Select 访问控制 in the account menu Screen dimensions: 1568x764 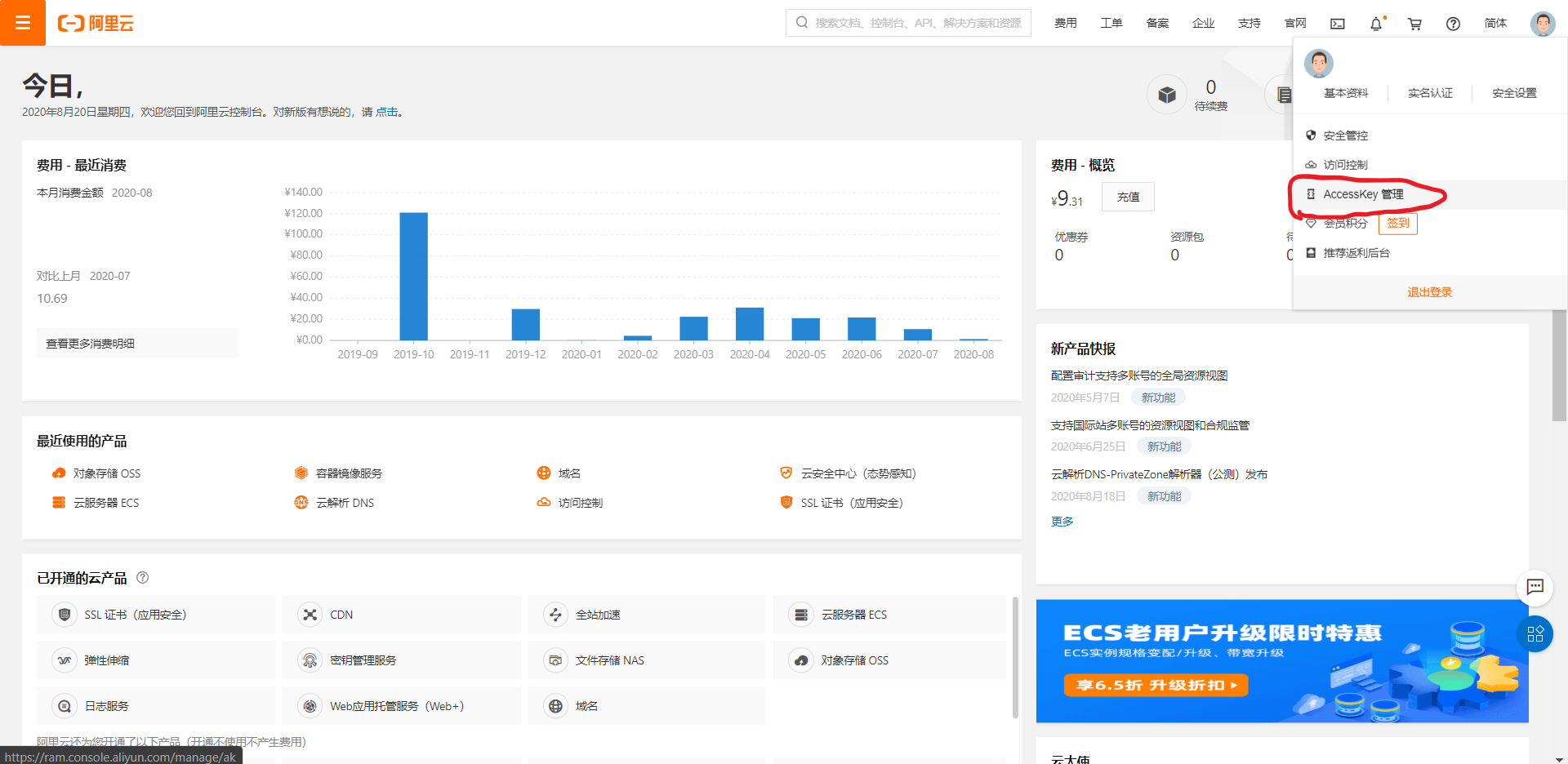coord(1429,165)
